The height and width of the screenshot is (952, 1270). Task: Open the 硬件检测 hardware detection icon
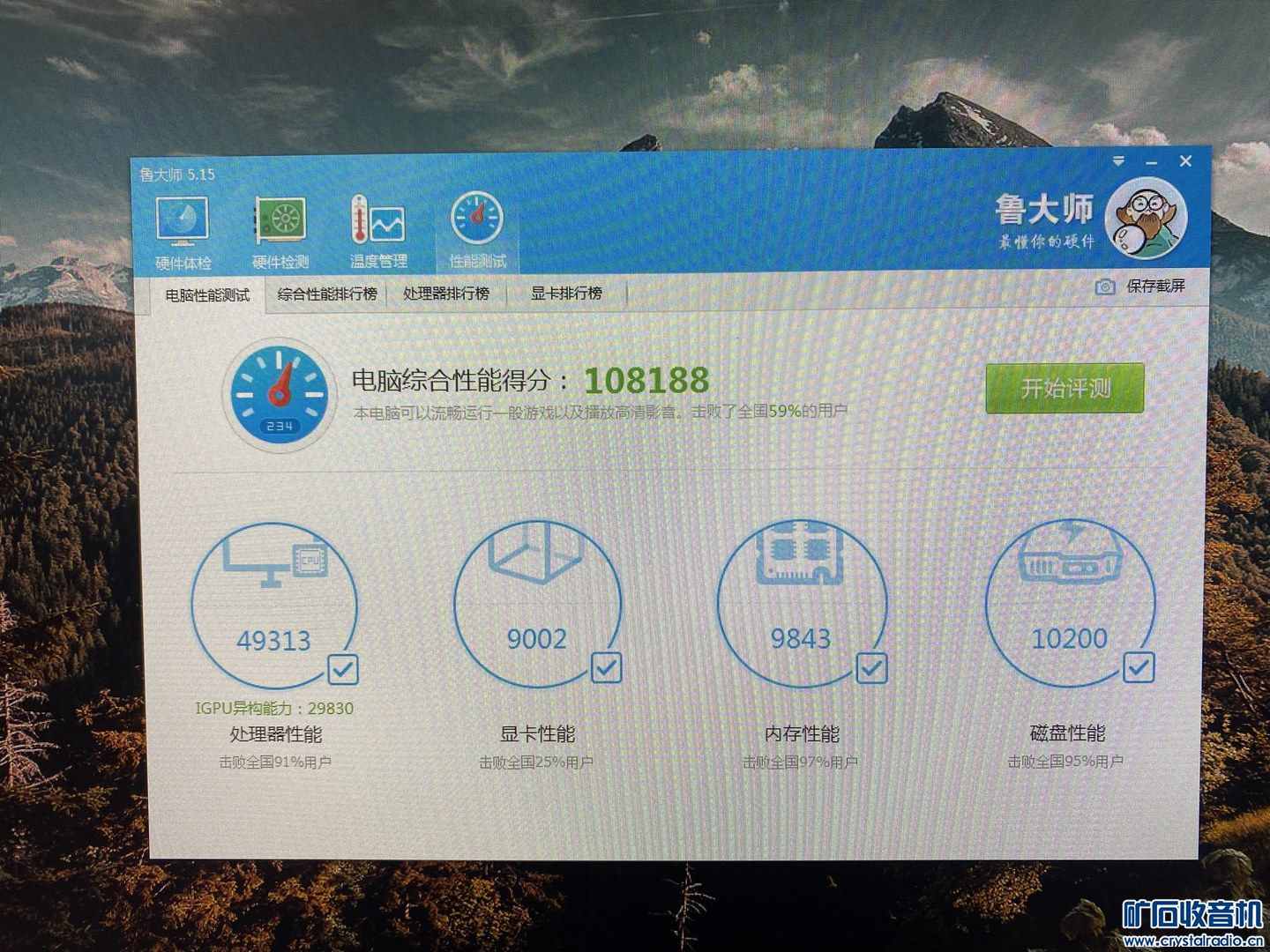pyautogui.click(x=280, y=233)
